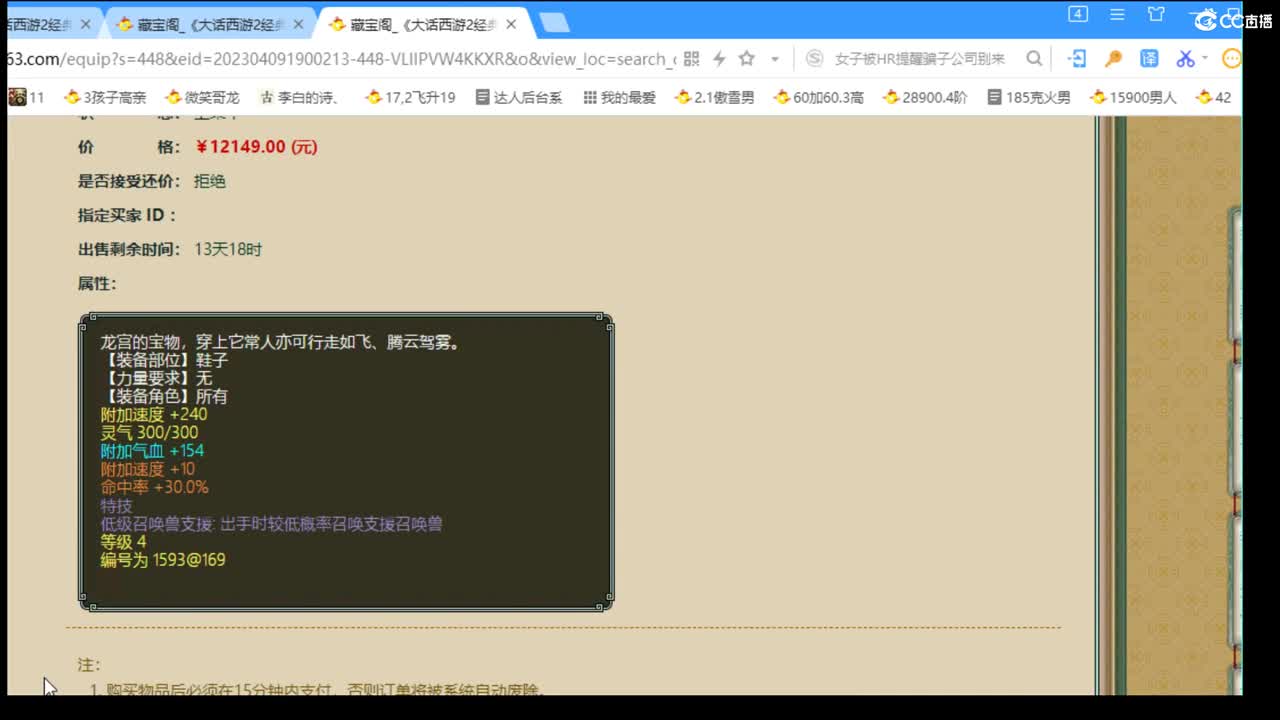Click the 附加速度 +240 attribute

(154, 415)
